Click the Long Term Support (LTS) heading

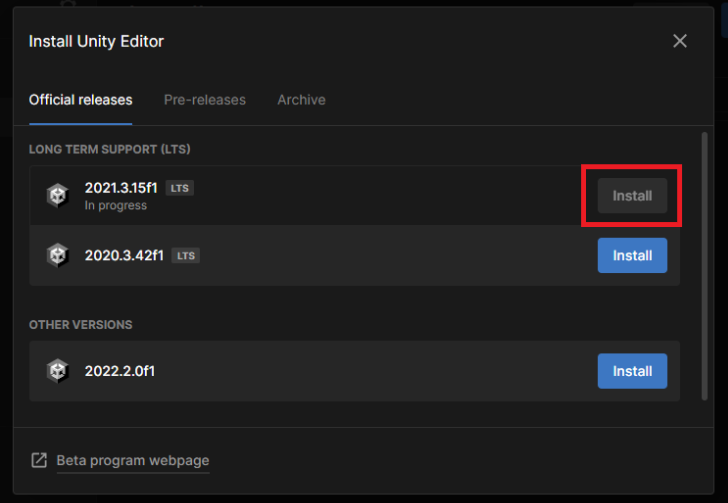point(110,149)
